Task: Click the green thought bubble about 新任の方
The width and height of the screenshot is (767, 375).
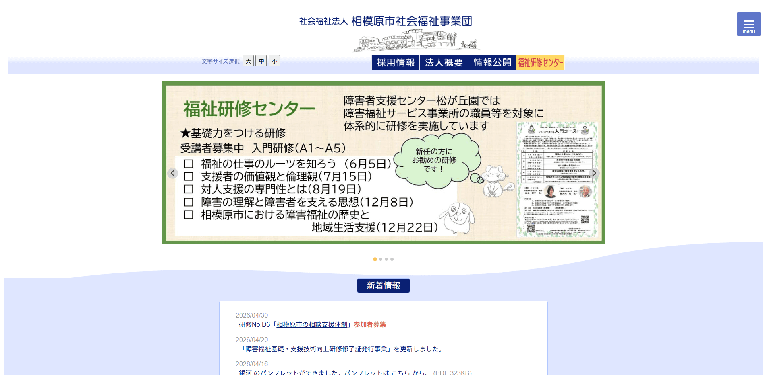Action: [437, 161]
